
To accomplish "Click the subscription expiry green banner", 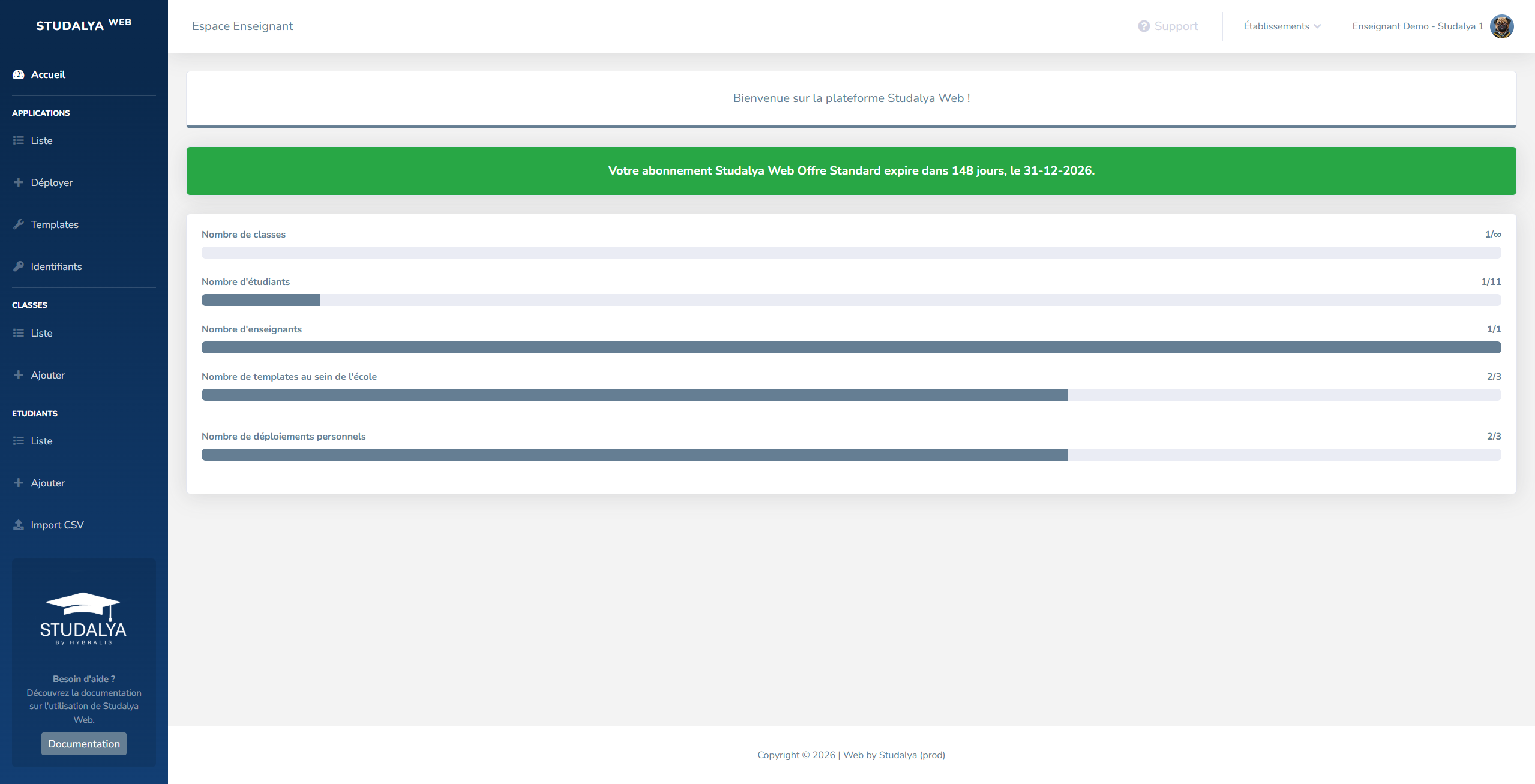I will [851, 171].
